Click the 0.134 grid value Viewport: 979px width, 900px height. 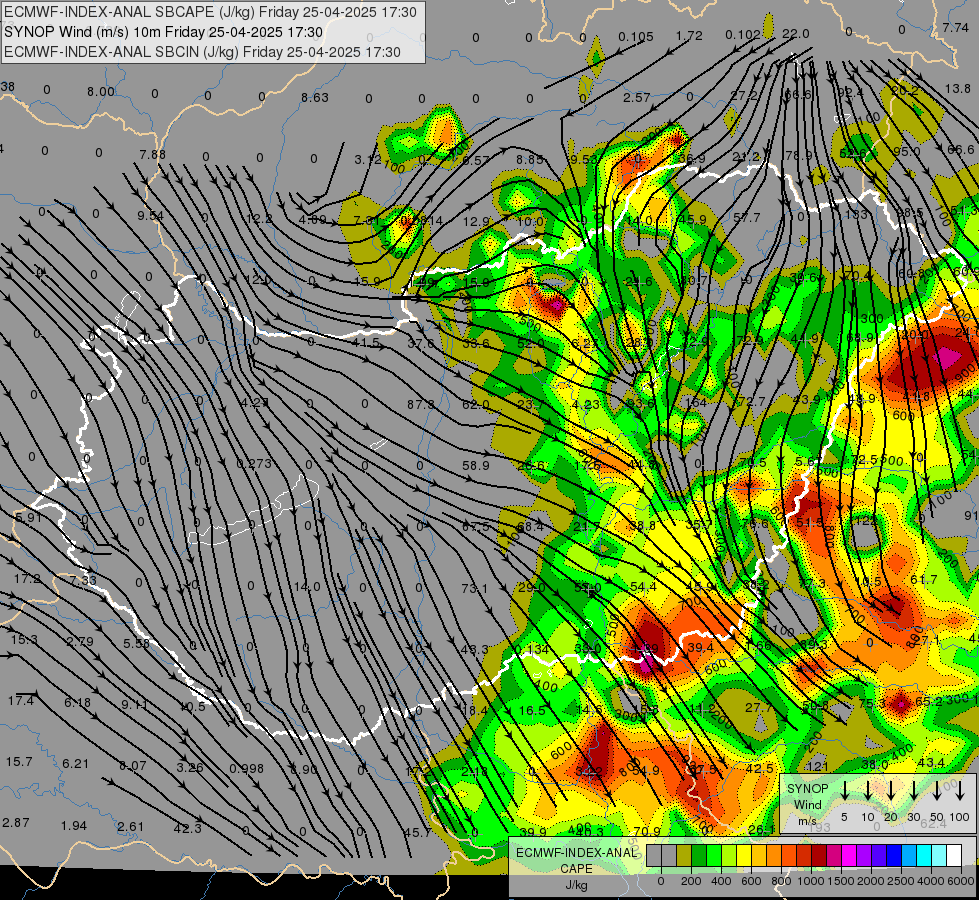(531, 650)
